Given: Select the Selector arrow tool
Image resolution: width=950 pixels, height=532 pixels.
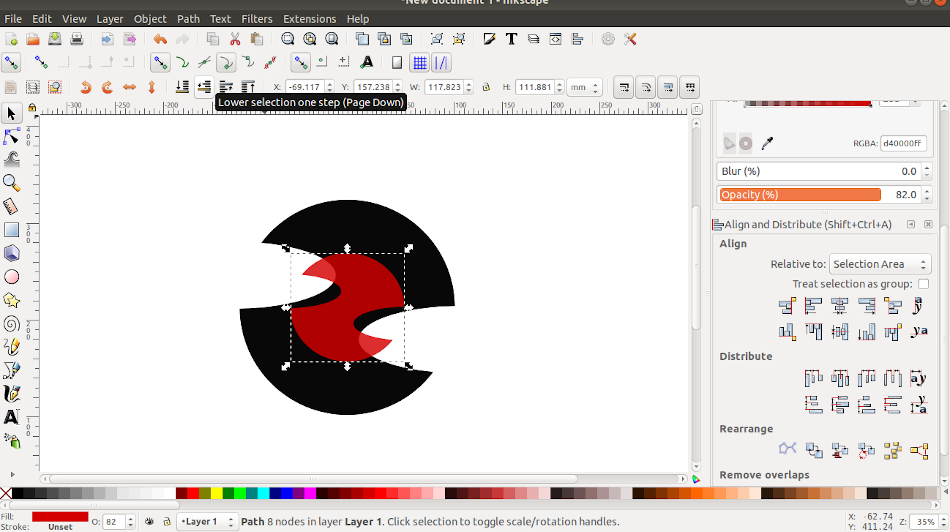Looking at the screenshot, I should [11, 113].
